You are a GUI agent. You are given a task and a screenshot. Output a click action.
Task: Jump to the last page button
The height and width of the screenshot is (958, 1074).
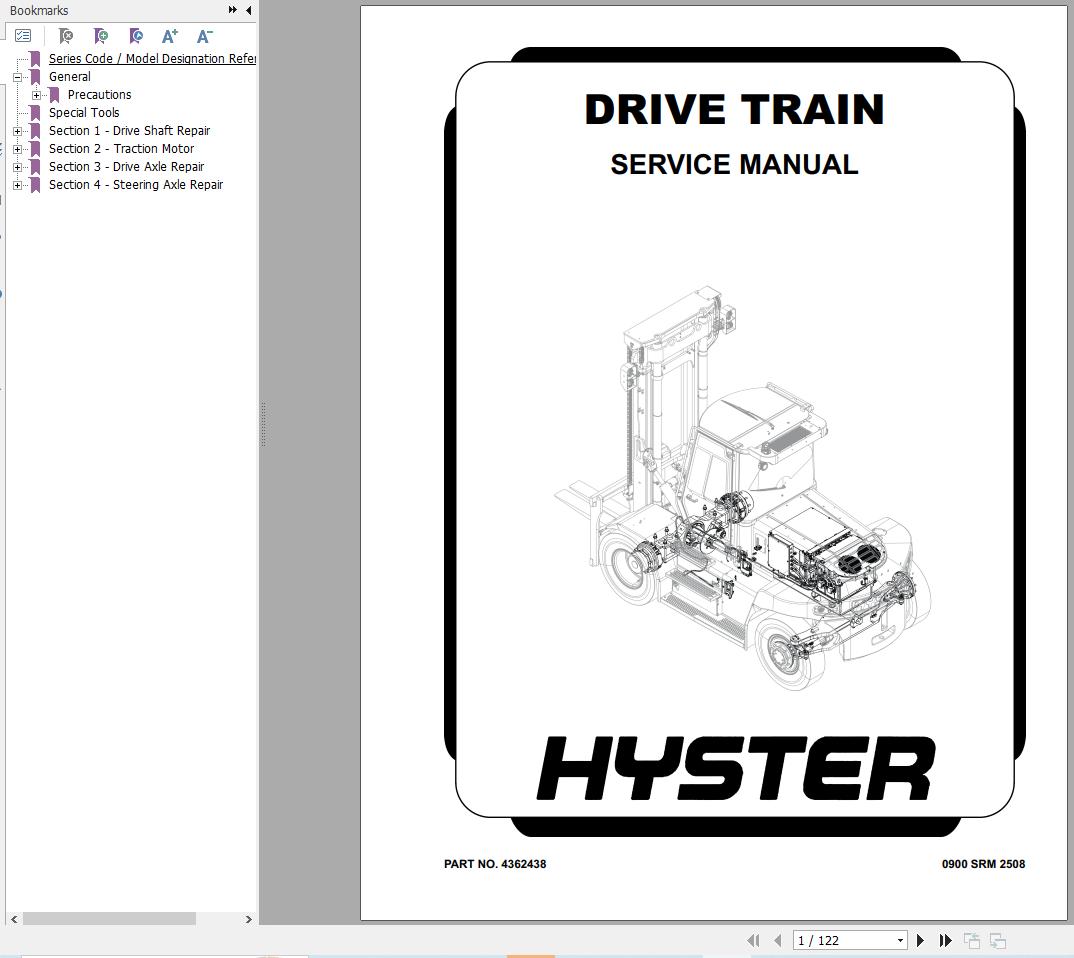point(945,940)
